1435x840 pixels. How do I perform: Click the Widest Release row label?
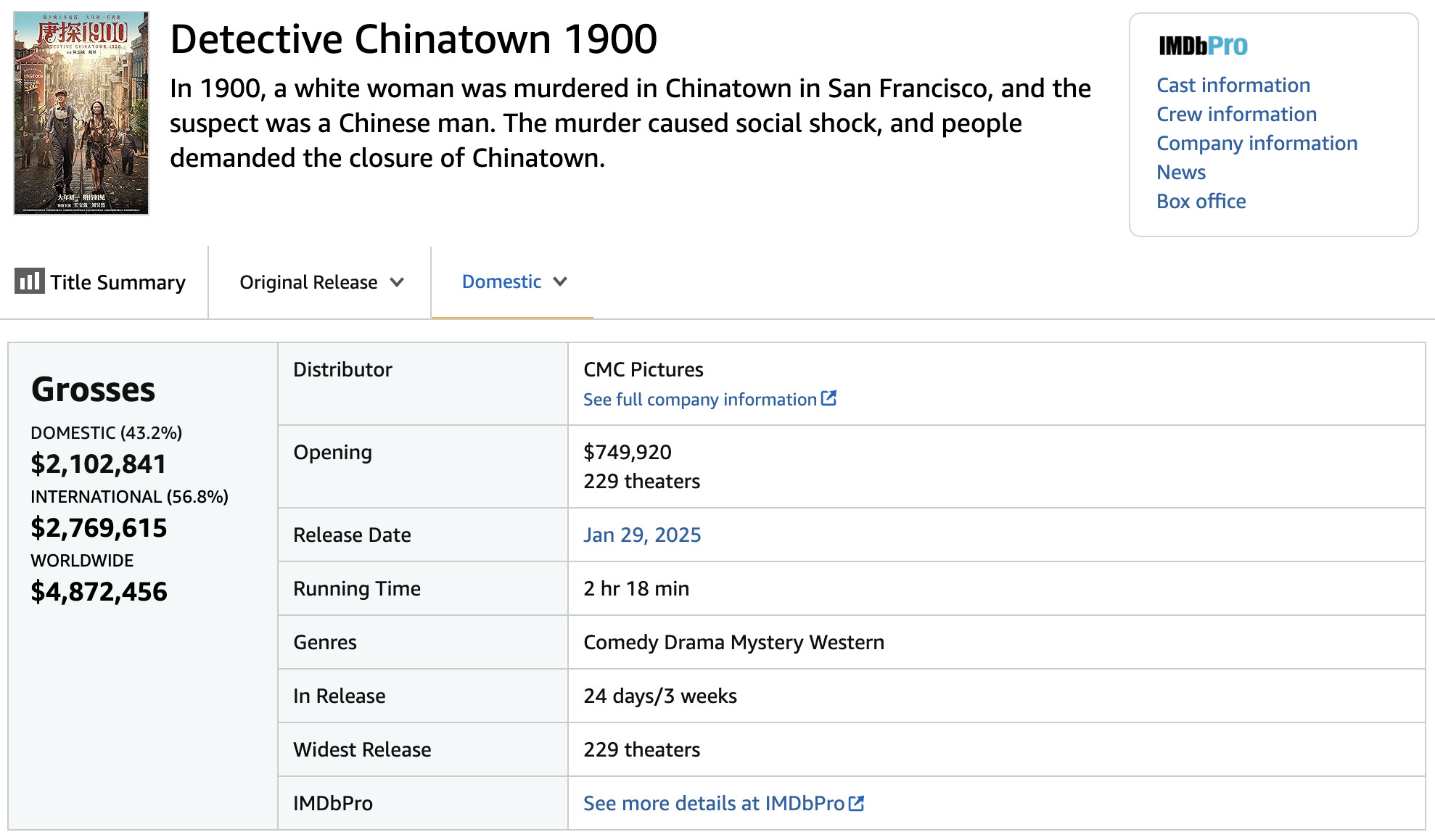pos(362,749)
